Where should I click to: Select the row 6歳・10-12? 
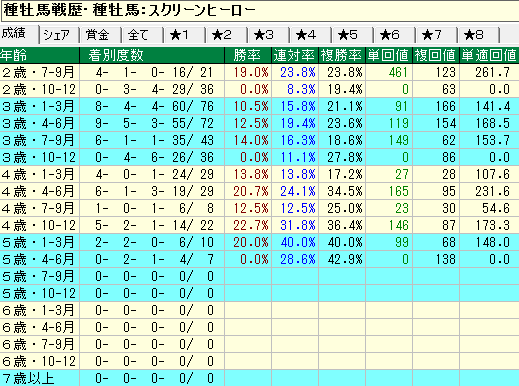point(259,361)
